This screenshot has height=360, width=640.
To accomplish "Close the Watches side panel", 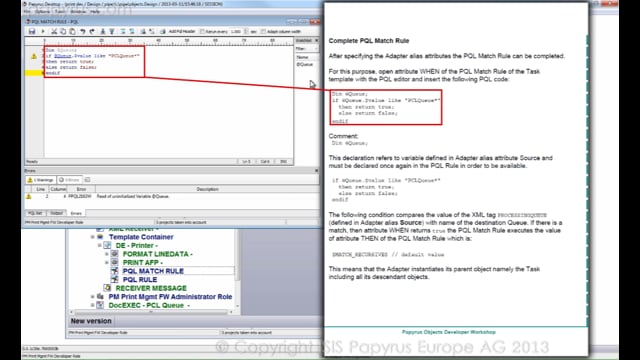I will tap(316, 40).
